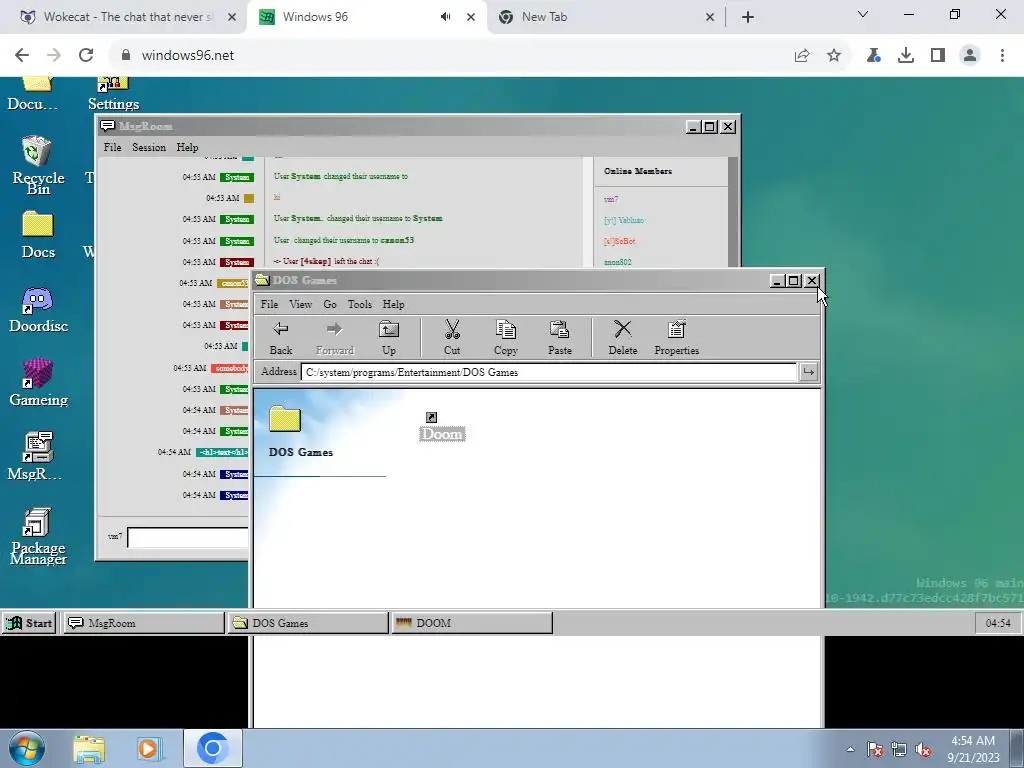Reload the windows96.net page
Screen dimensions: 1024x768
pos(86,56)
